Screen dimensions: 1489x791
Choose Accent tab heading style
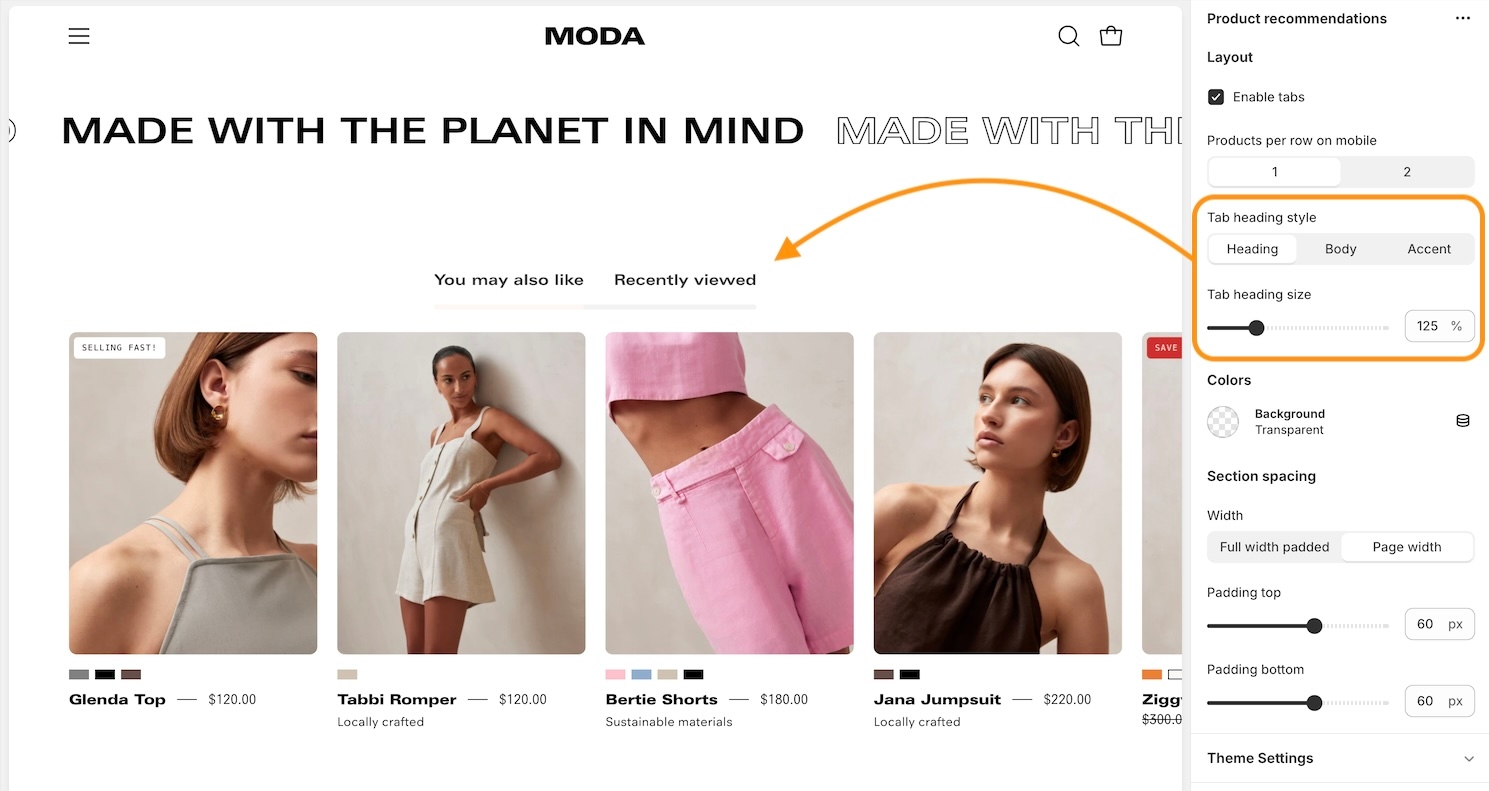pos(1429,249)
